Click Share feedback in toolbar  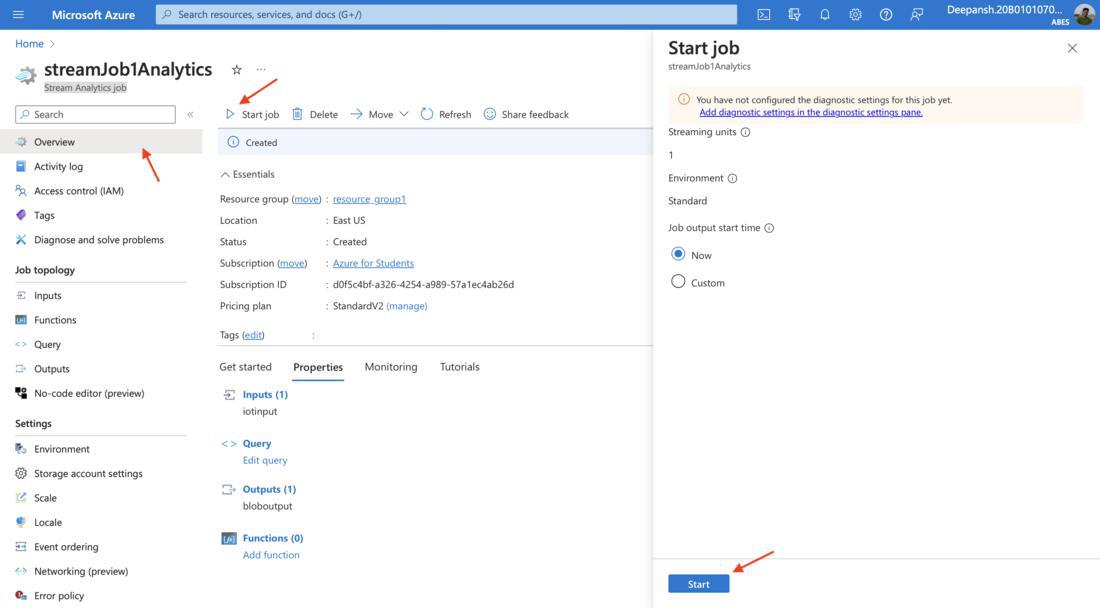(x=526, y=114)
